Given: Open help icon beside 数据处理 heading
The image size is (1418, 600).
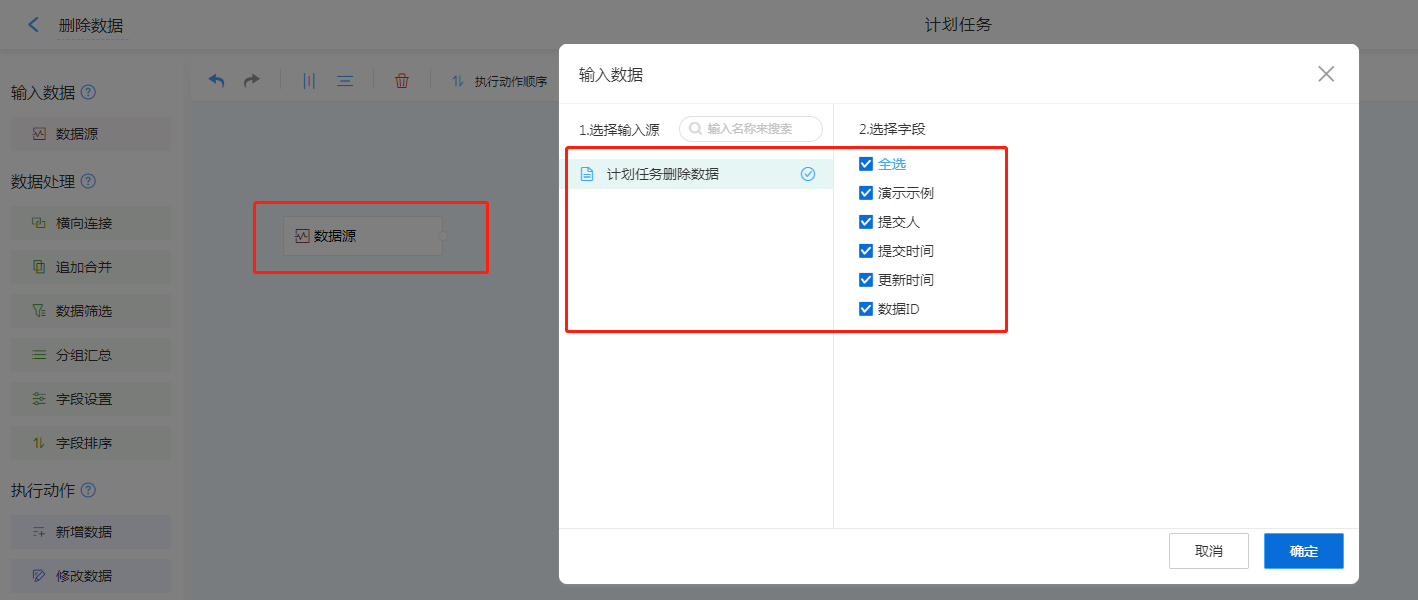Looking at the screenshot, I should click(88, 182).
